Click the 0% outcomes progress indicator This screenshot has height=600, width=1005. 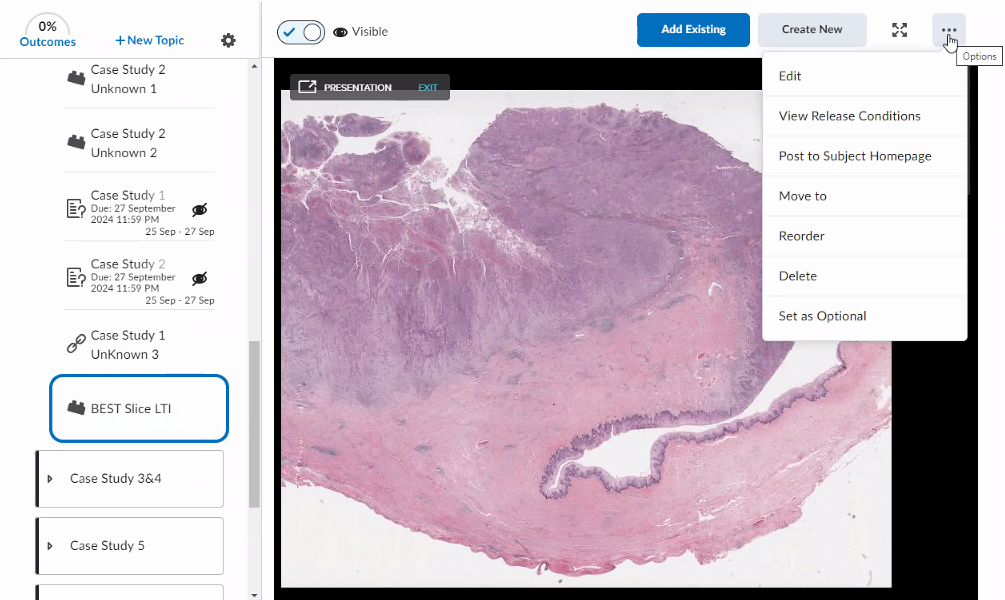coord(47,26)
